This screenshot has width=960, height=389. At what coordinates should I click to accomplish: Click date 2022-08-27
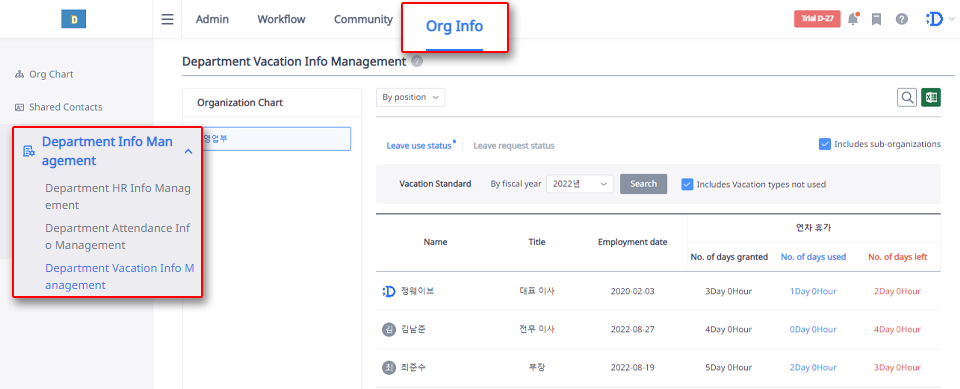click(x=632, y=330)
